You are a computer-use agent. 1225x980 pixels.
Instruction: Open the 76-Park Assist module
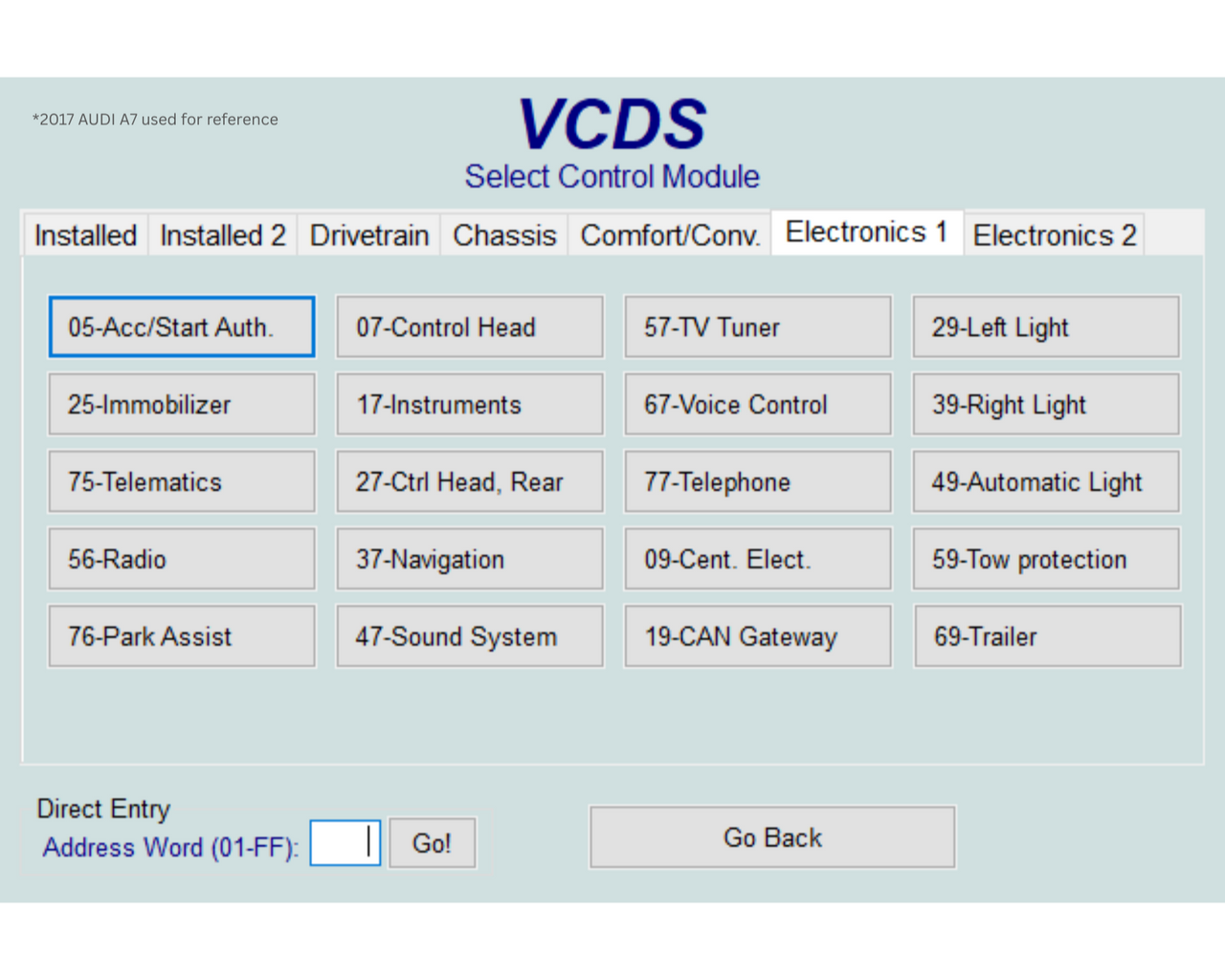[182, 636]
